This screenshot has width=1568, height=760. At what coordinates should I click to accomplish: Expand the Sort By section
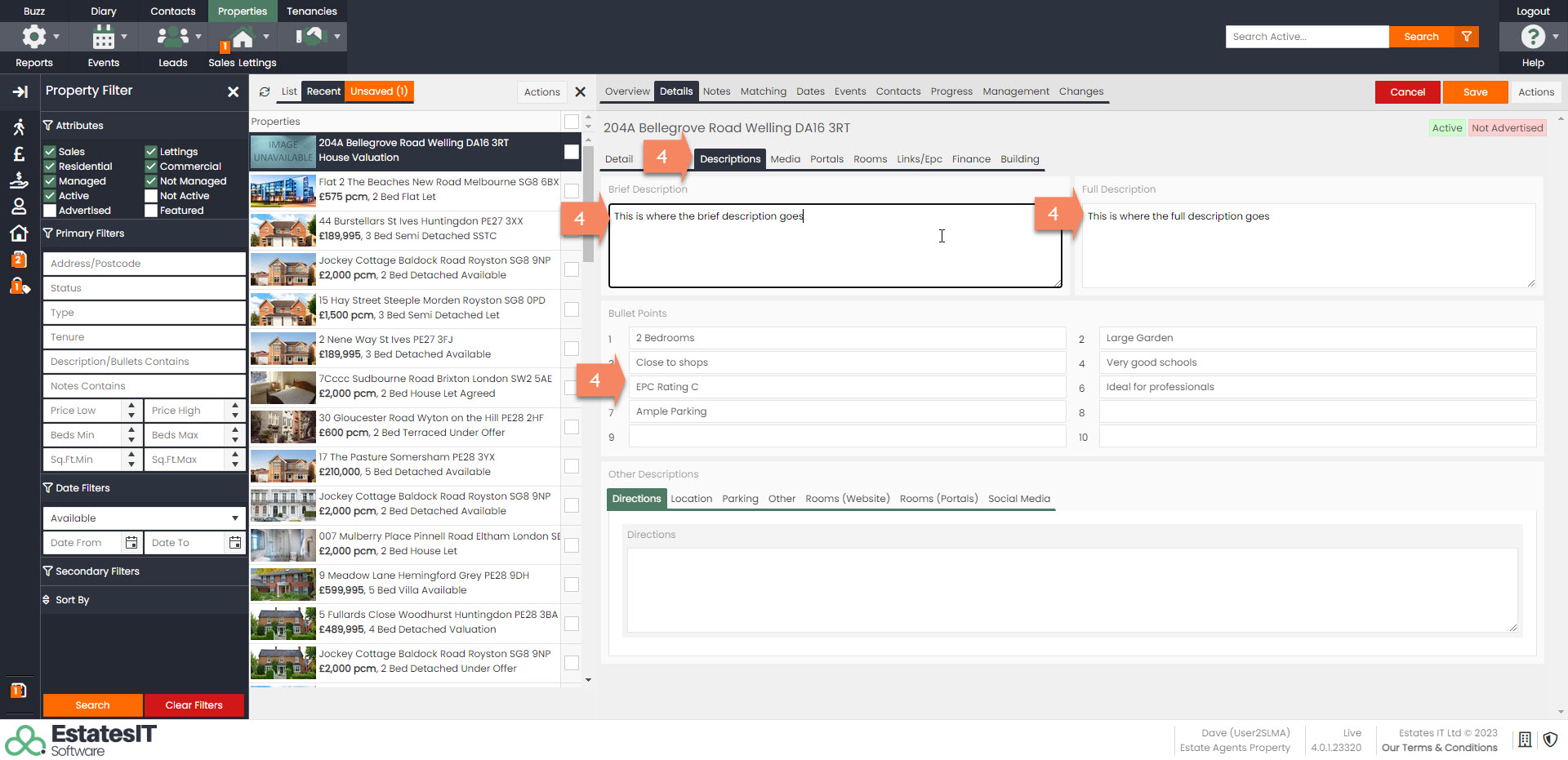click(x=72, y=600)
